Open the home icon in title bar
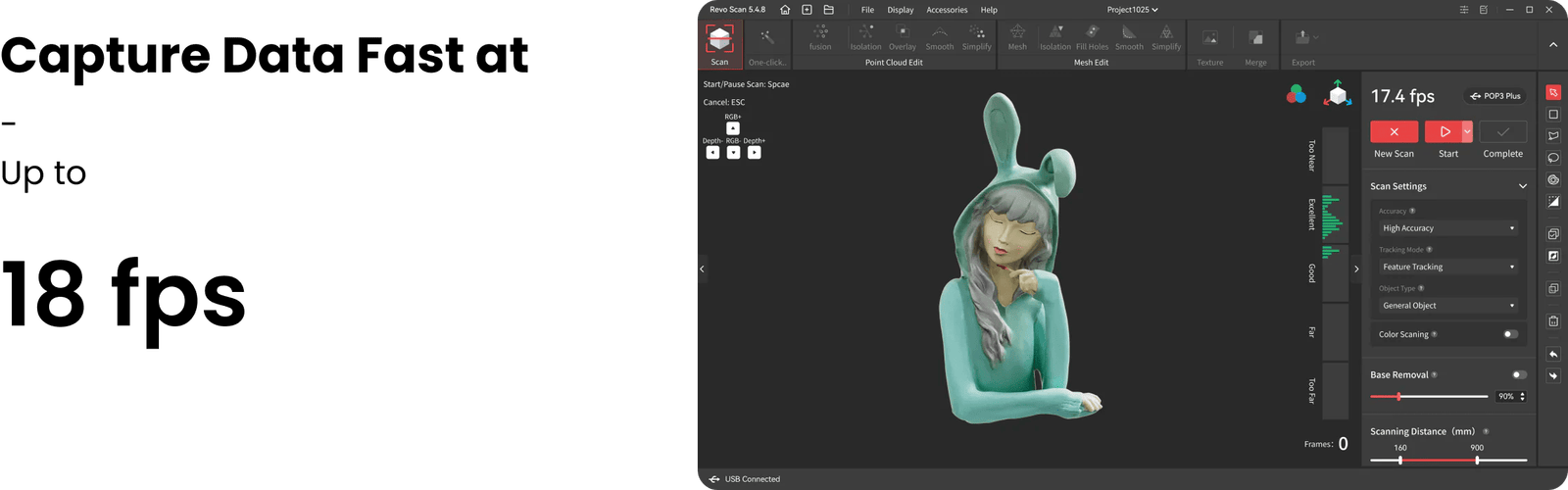Image resolution: width=1568 pixels, height=490 pixels. 785,10
